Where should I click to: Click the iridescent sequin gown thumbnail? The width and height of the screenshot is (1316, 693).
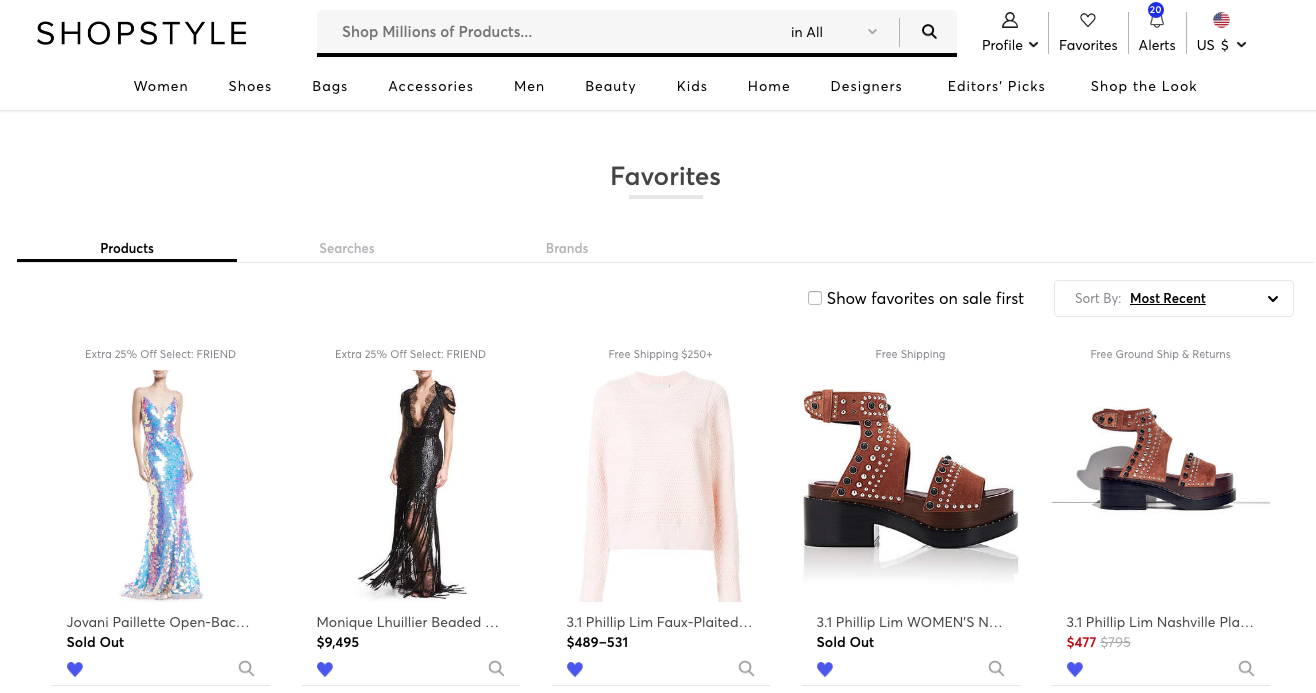pos(161,485)
